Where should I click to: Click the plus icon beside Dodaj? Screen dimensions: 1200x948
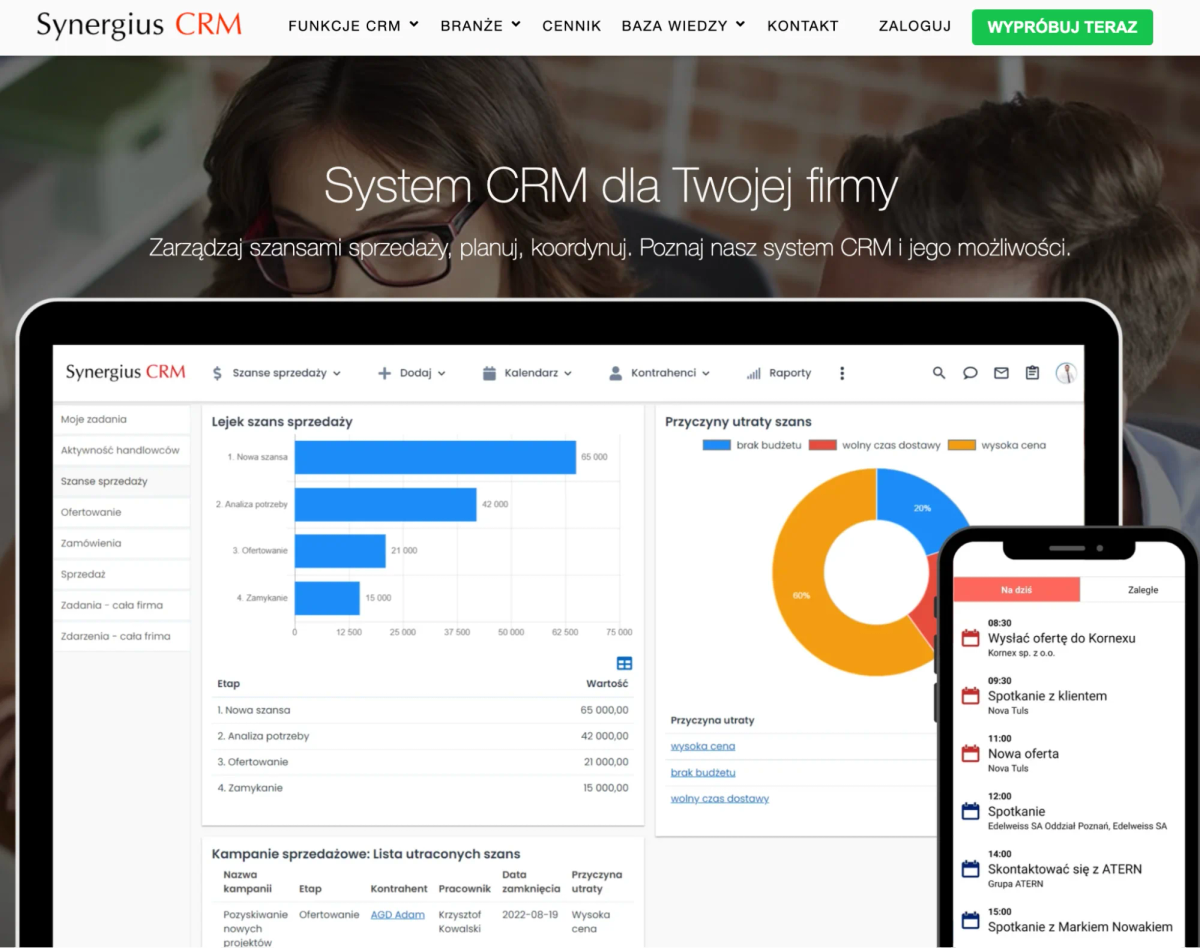point(384,373)
